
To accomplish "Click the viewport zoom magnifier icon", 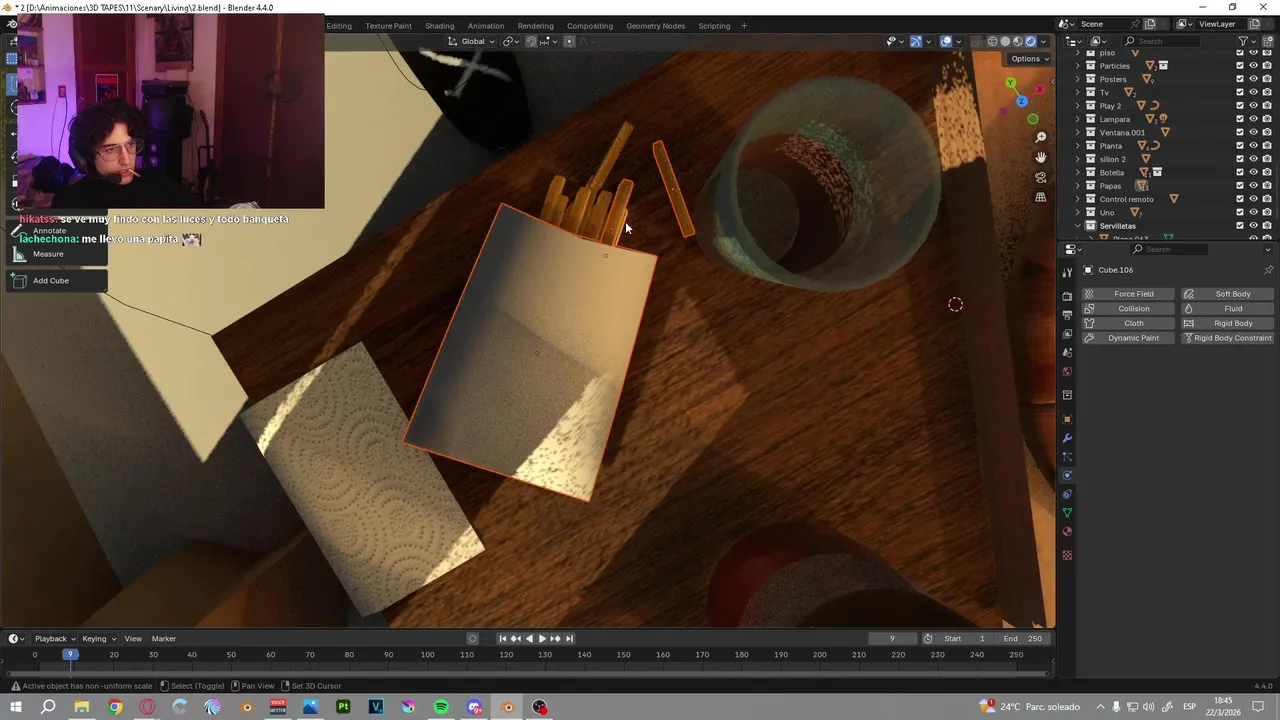I will pyautogui.click(x=1041, y=137).
